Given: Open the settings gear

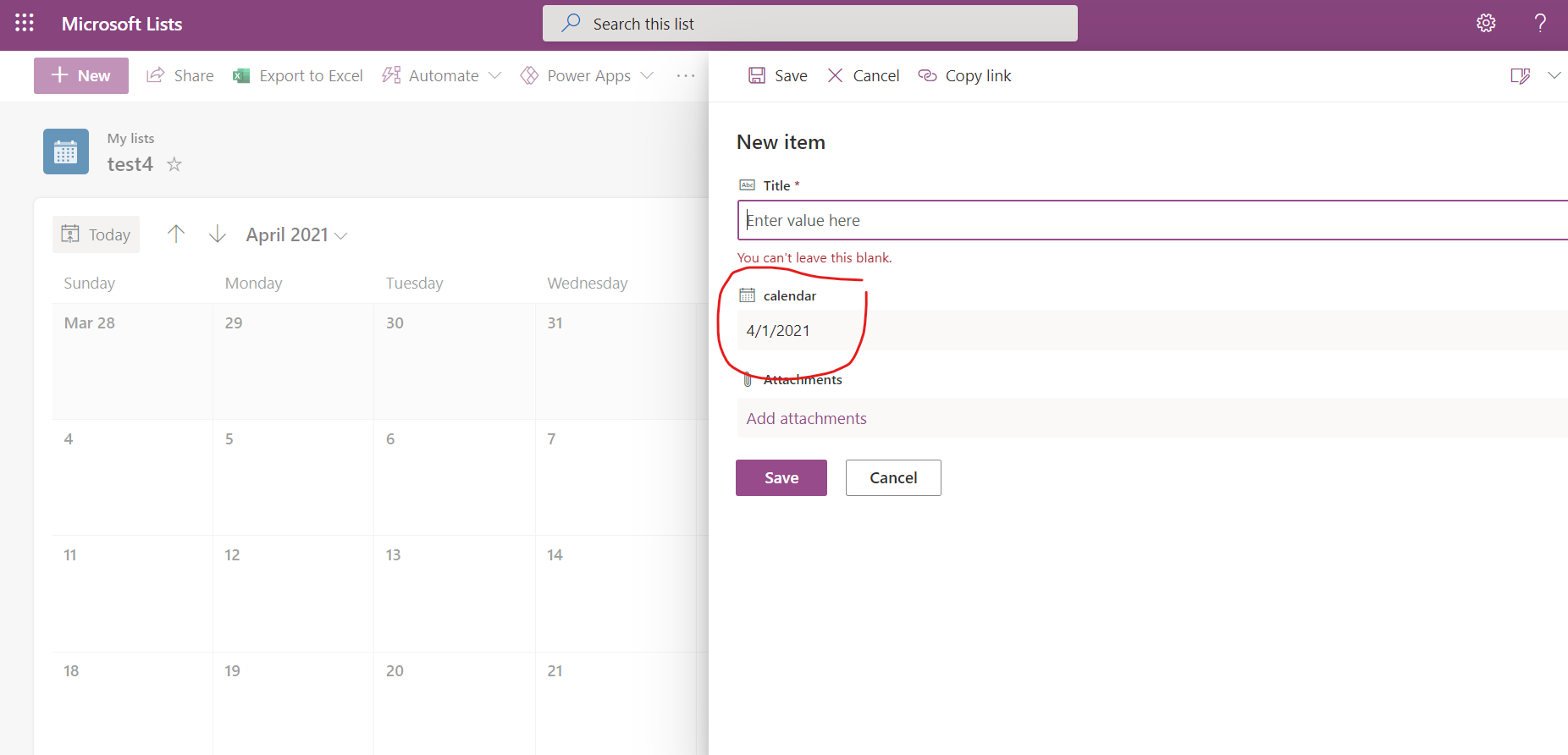Looking at the screenshot, I should click(x=1486, y=24).
